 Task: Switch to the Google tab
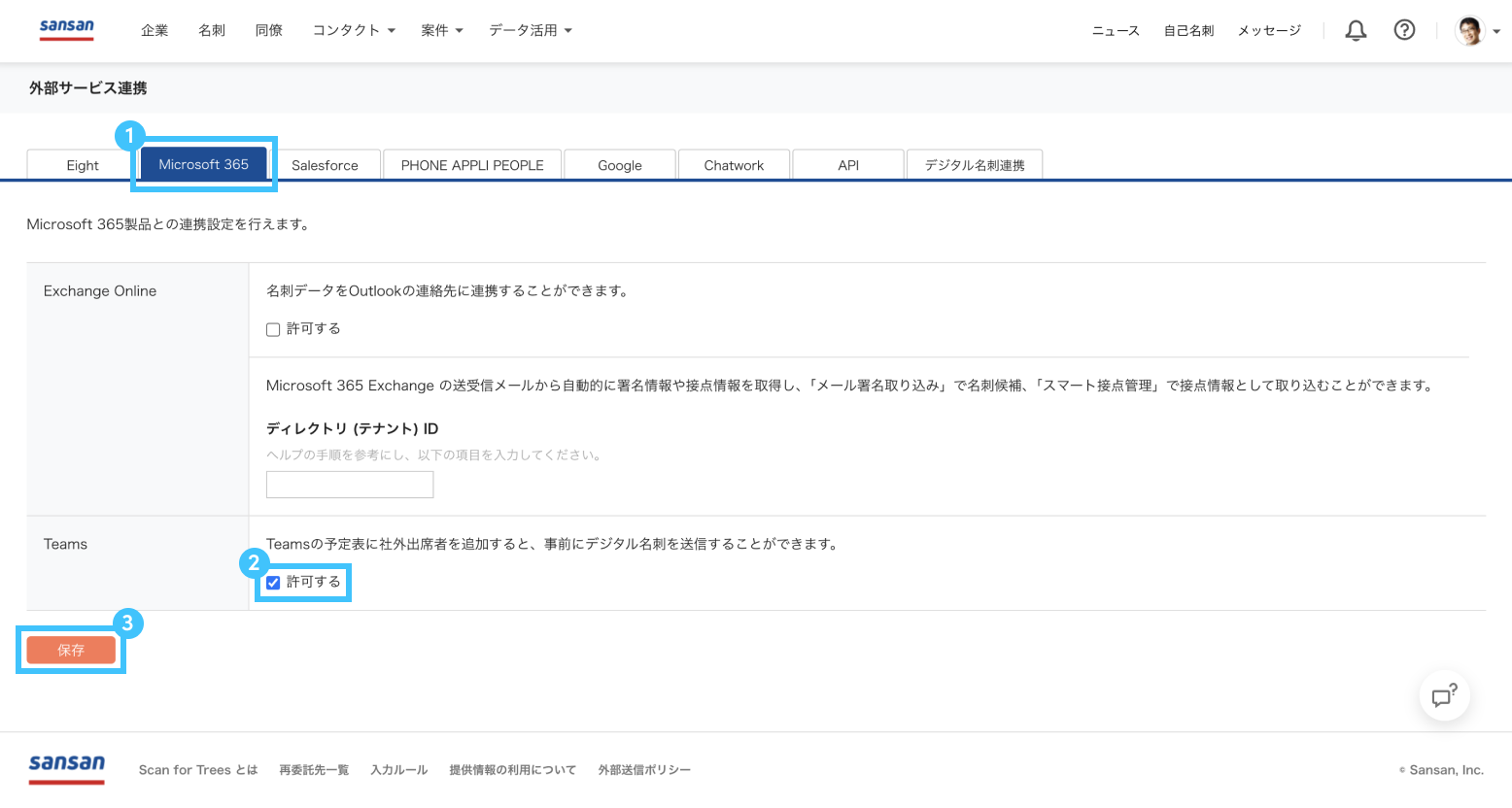620,165
